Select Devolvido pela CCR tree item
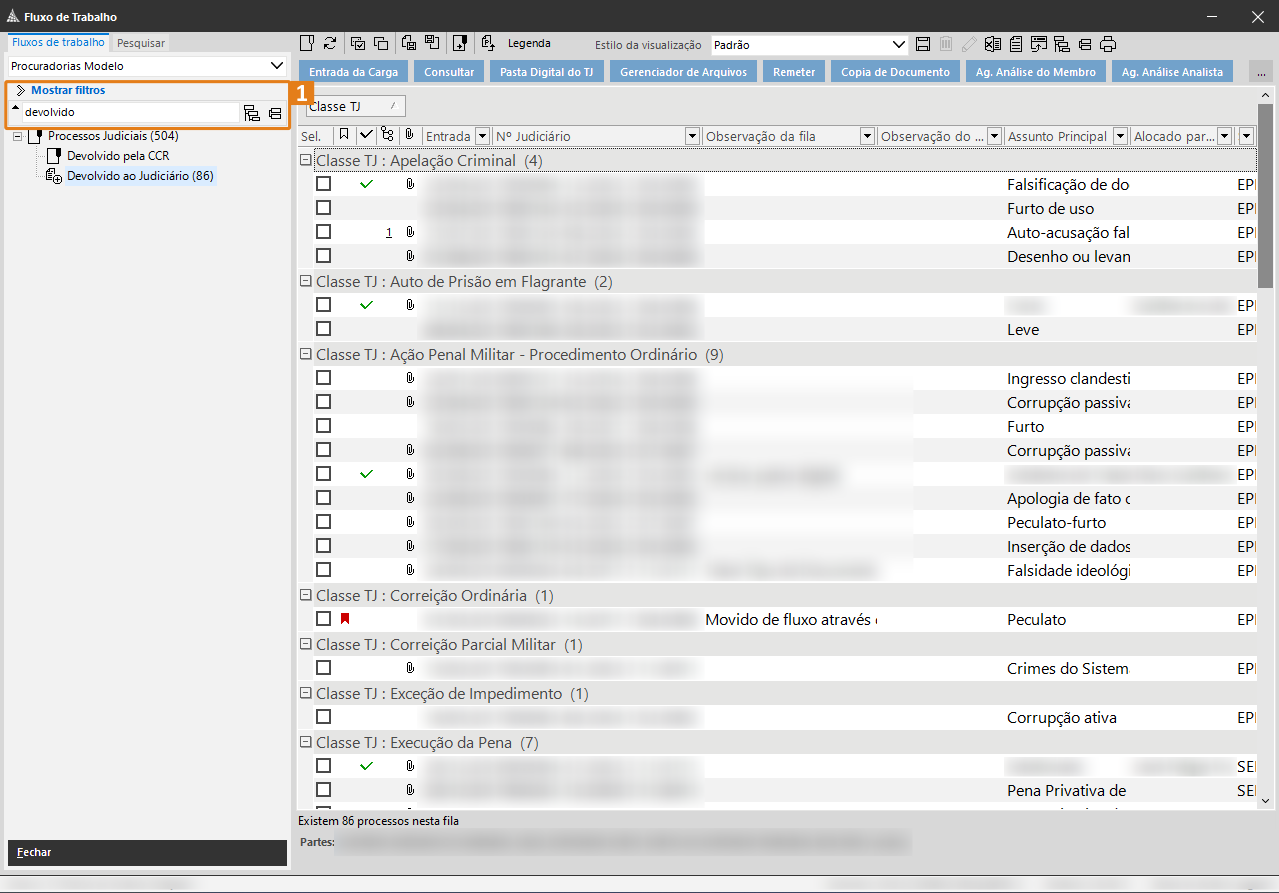The width and height of the screenshot is (1279, 893). point(118,156)
